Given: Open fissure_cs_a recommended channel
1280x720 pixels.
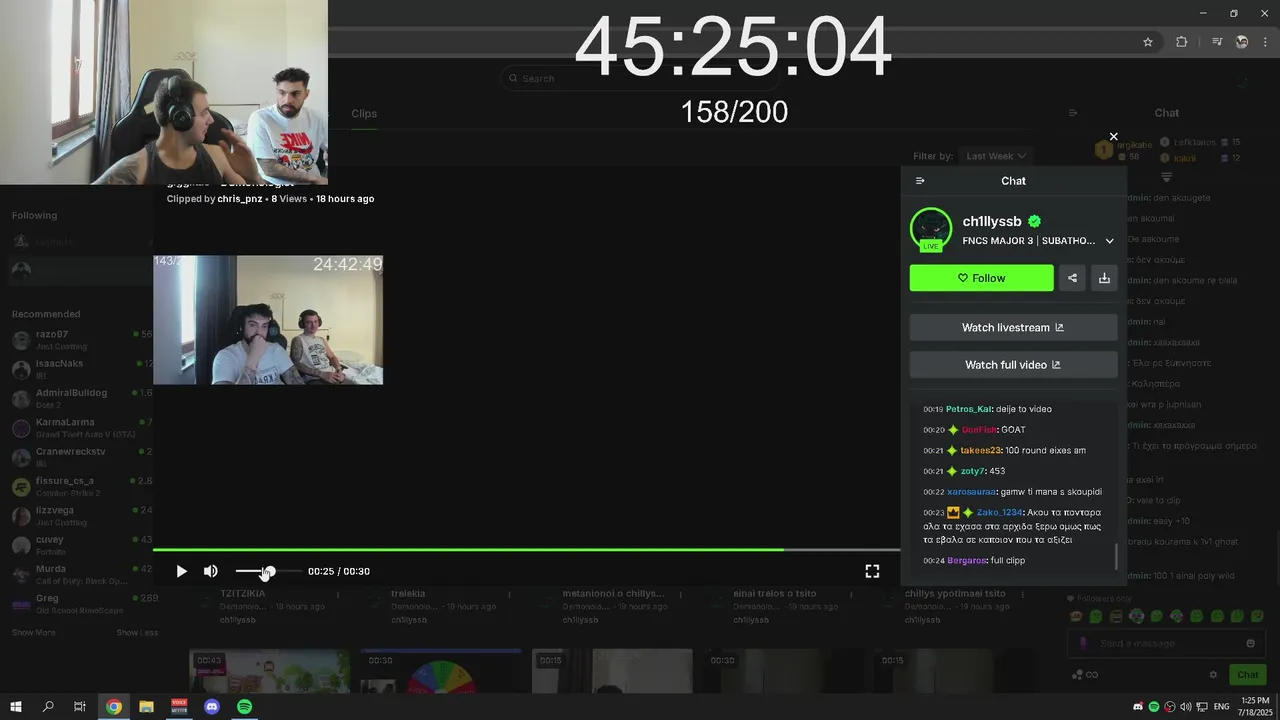Looking at the screenshot, I should [x=80, y=486].
